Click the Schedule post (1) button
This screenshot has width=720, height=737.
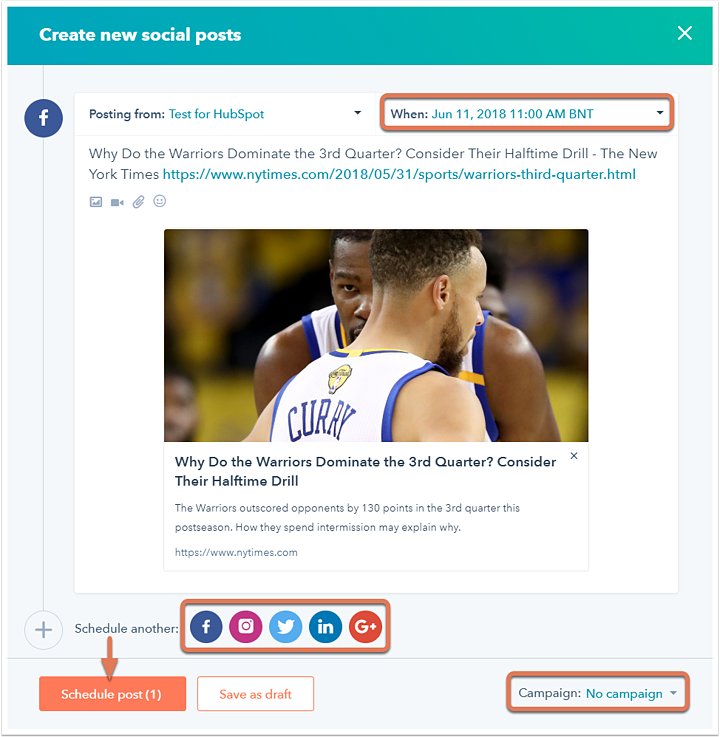112,694
